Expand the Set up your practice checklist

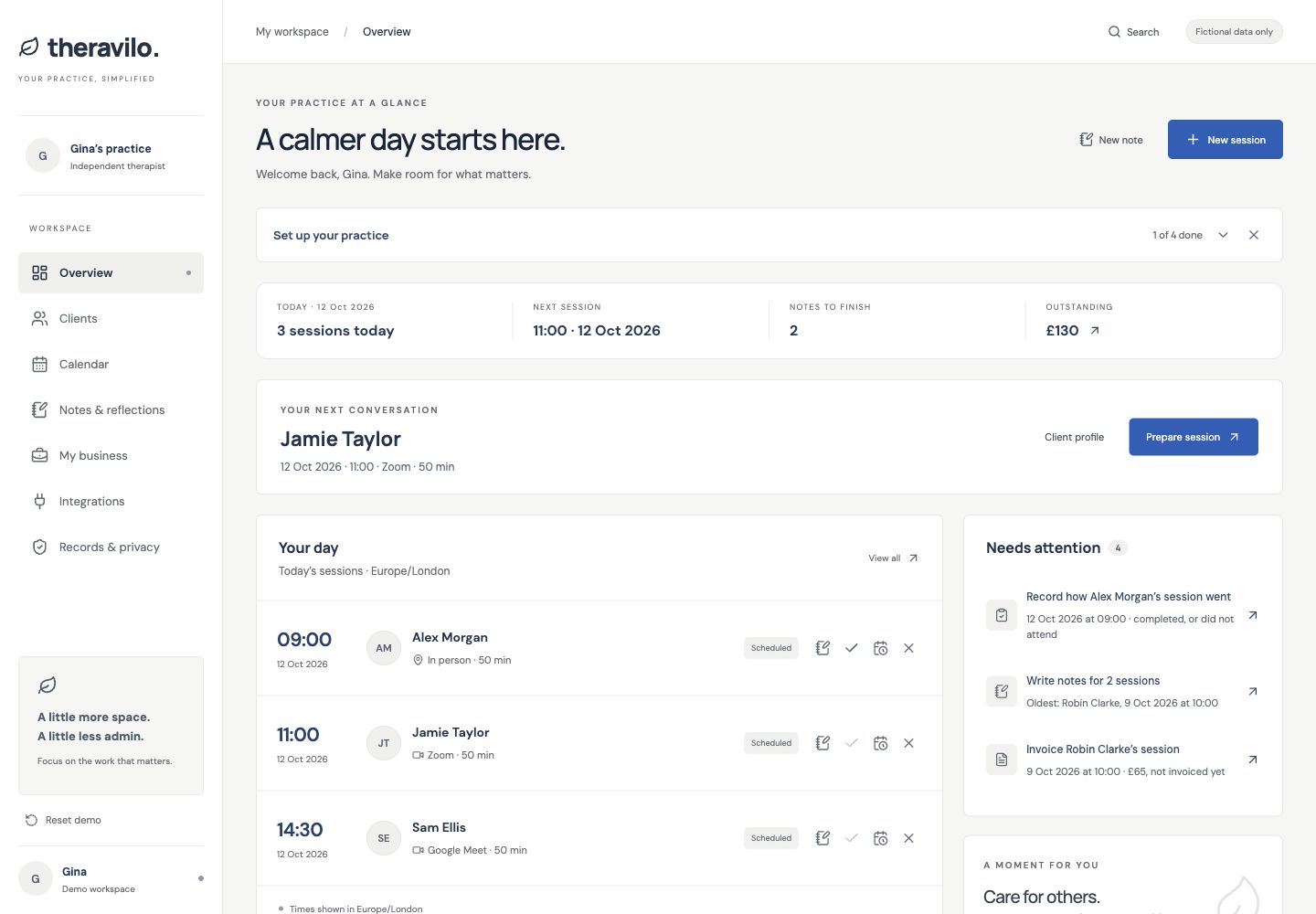(1223, 235)
